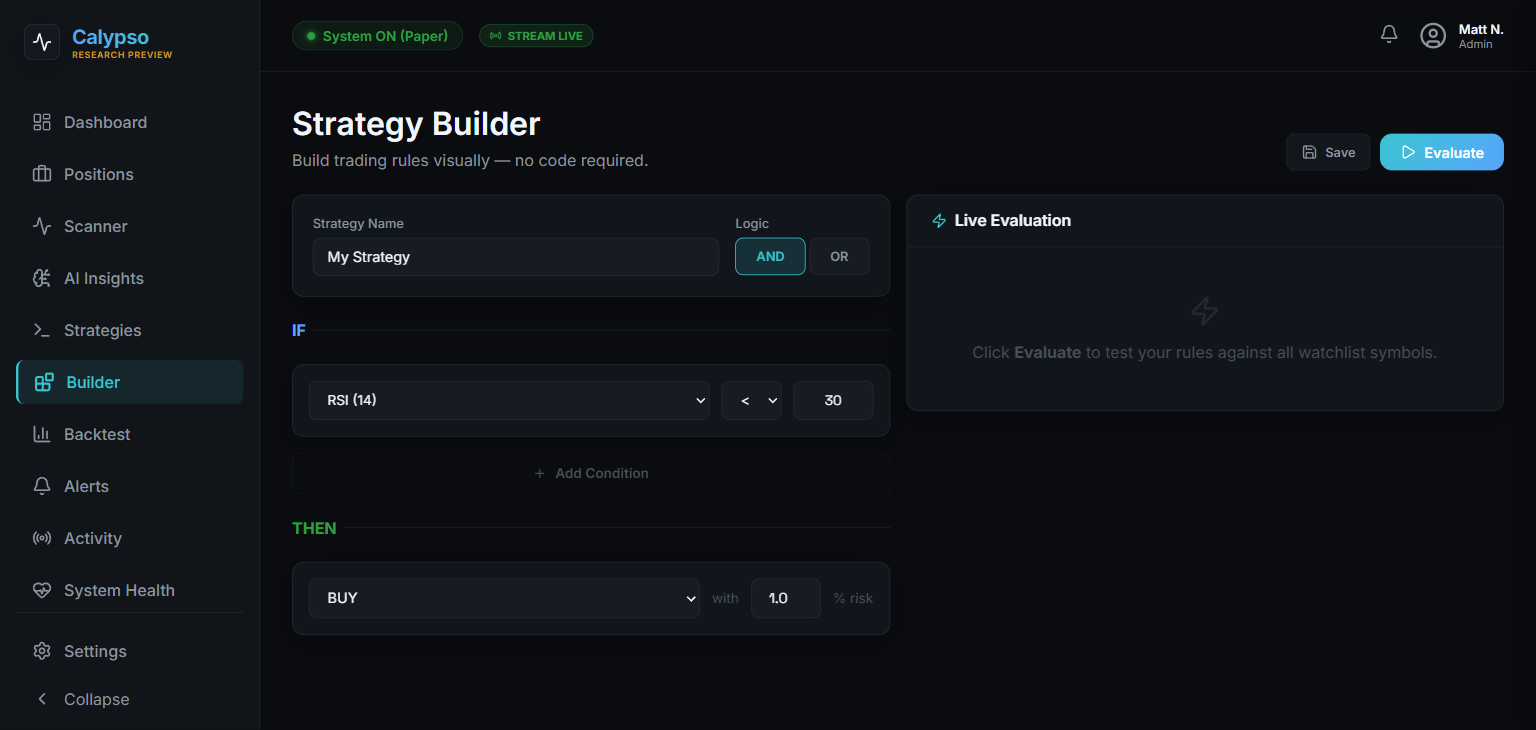Add a new condition
This screenshot has width=1536, height=730.
pos(591,472)
